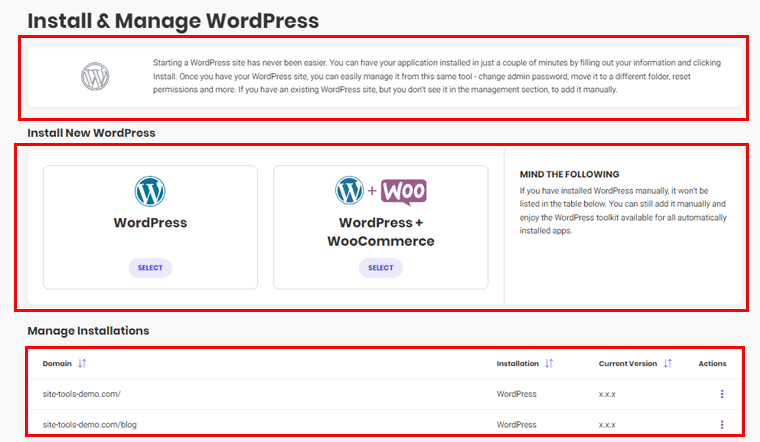Click the Install New WordPress heading
The image size is (760, 442).
click(x=91, y=133)
